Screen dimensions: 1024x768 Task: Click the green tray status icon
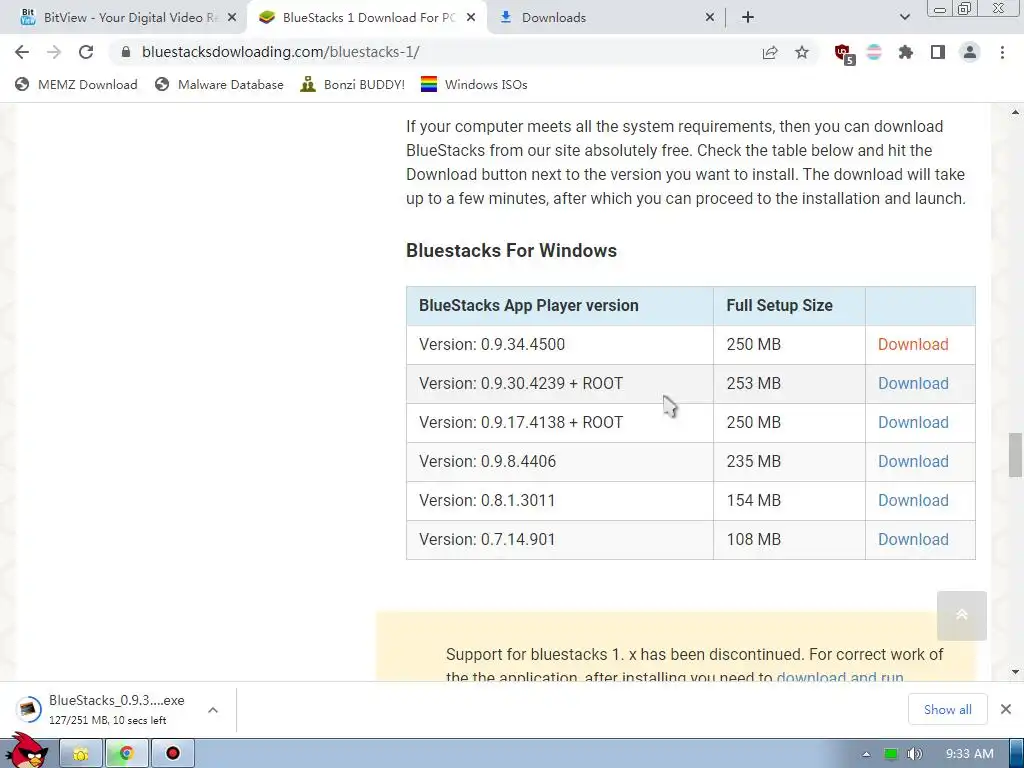tap(891, 754)
